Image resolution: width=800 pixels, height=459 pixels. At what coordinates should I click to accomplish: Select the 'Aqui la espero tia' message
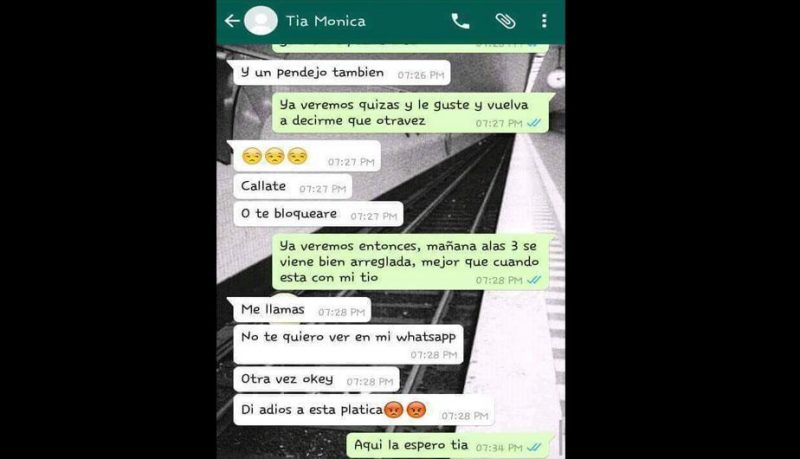(x=448, y=445)
